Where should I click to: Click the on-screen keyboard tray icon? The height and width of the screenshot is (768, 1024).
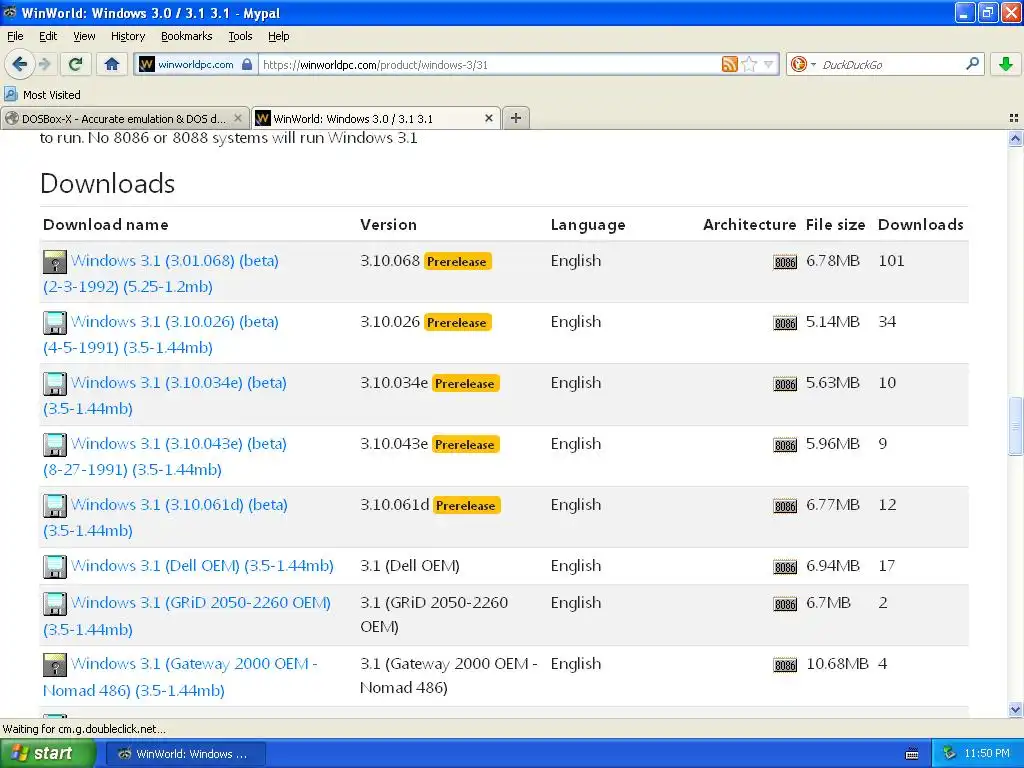[912, 754]
